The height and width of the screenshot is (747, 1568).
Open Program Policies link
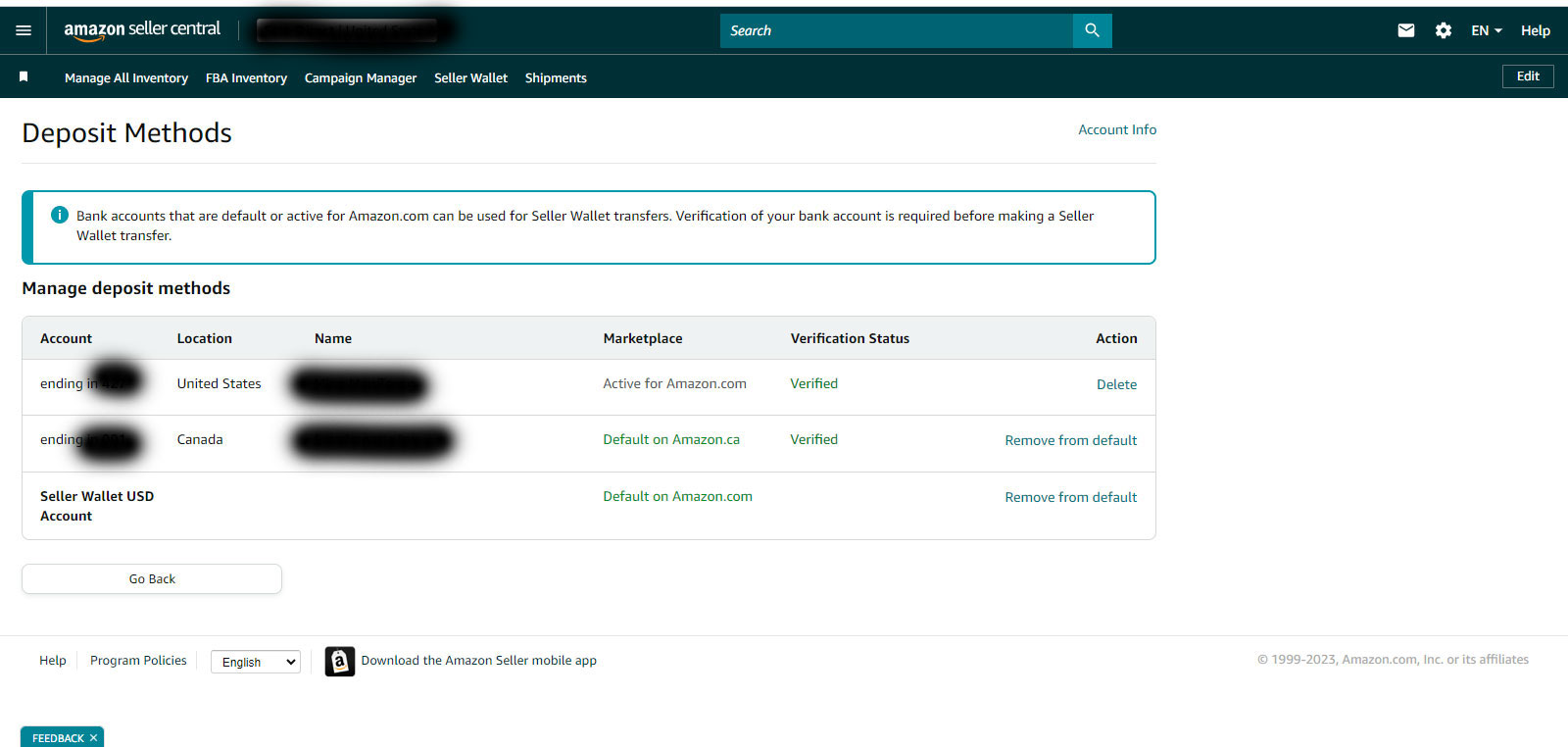(x=138, y=660)
